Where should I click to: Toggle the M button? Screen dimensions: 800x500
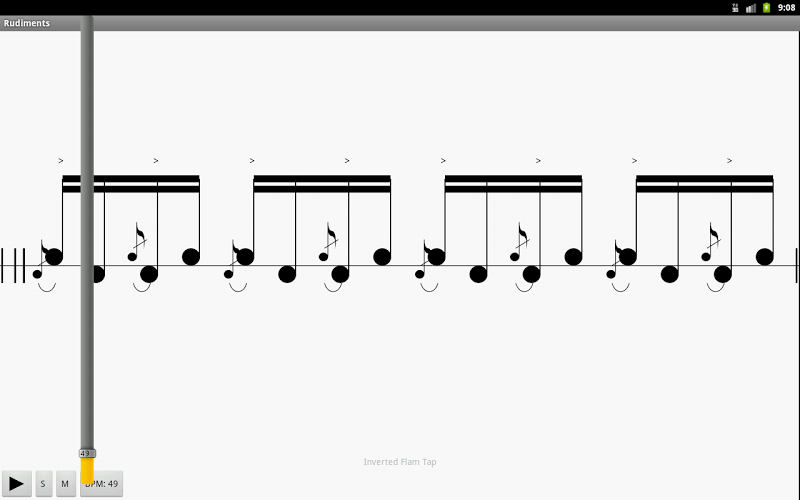[x=65, y=483]
